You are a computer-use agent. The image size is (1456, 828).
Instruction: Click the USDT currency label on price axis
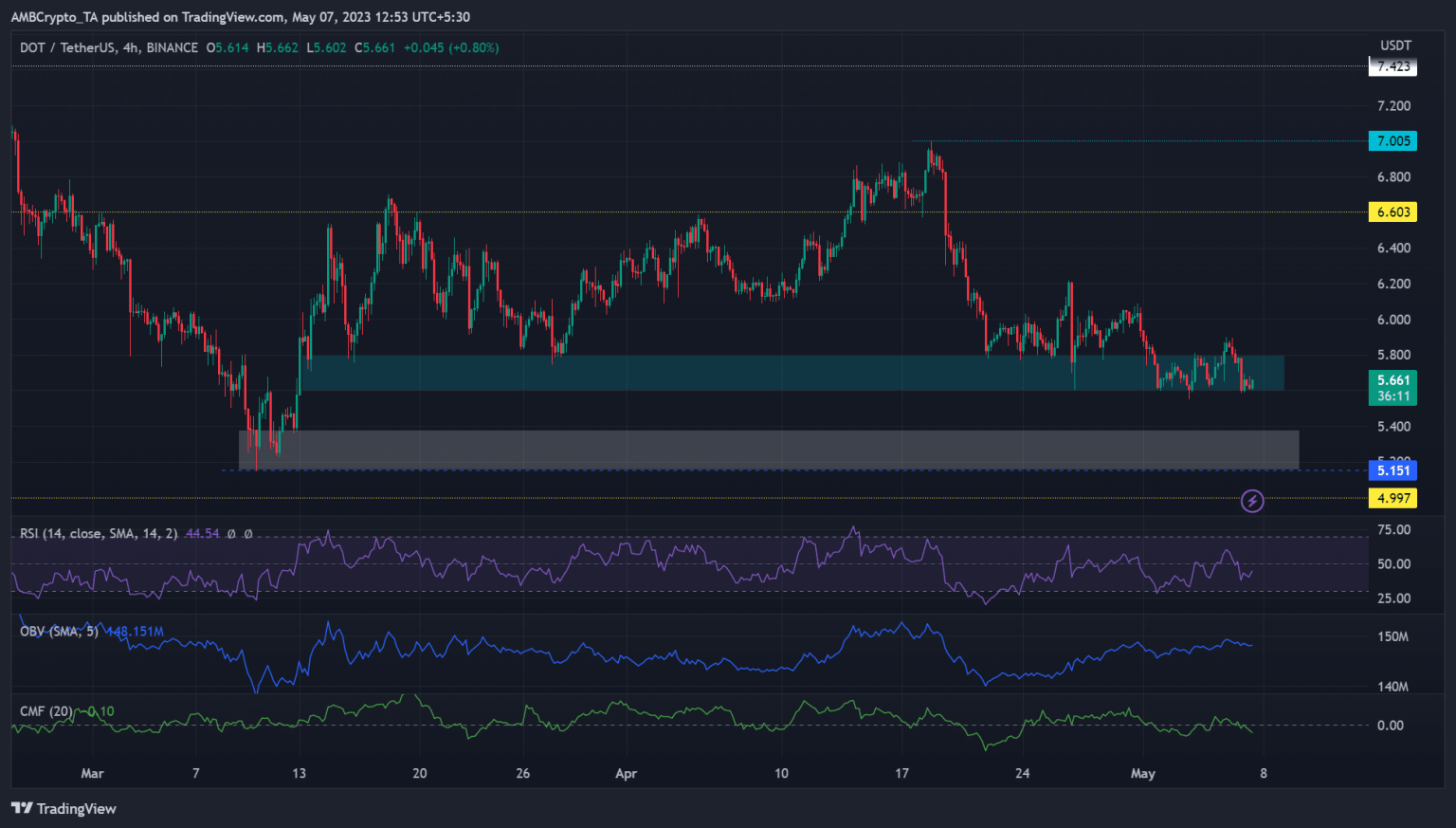pyautogui.click(x=1395, y=45)
